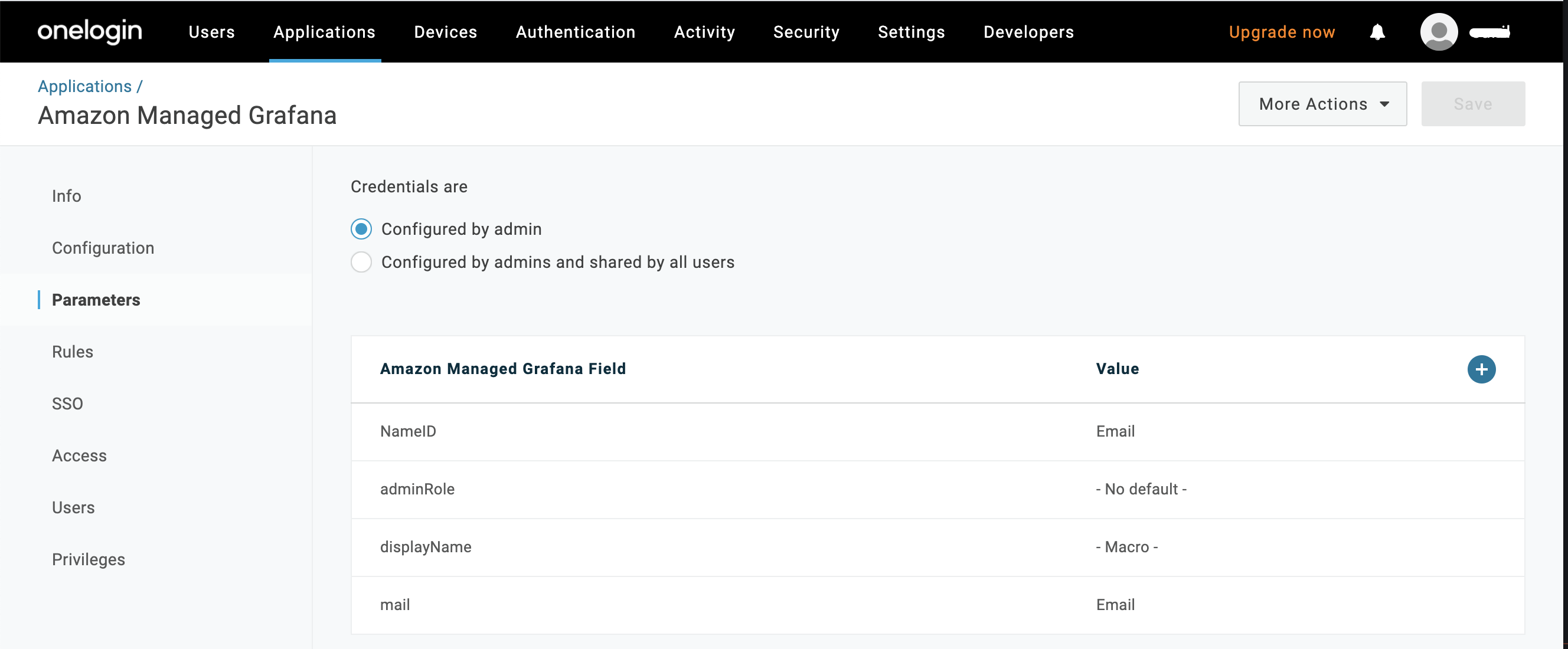Expand the More Actions dropdown

coord(1322,104)
